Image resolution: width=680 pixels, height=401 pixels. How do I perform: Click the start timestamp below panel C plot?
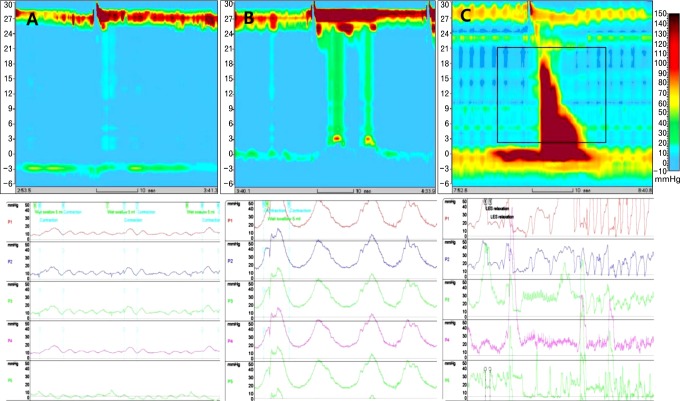(452, 186)
